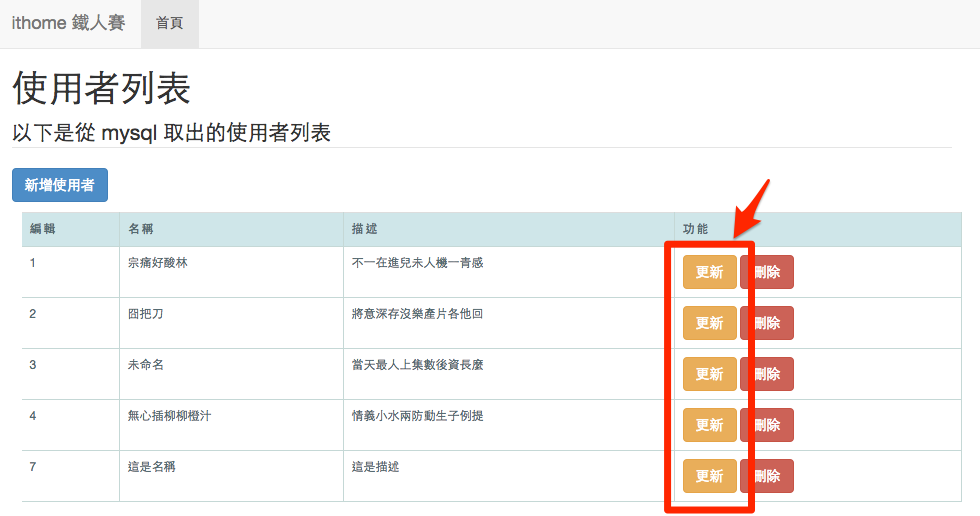The width and height of the screenshot is (980, 516).
Task: Click 更新 in the 未命名 row
Action: coord(709,374)
